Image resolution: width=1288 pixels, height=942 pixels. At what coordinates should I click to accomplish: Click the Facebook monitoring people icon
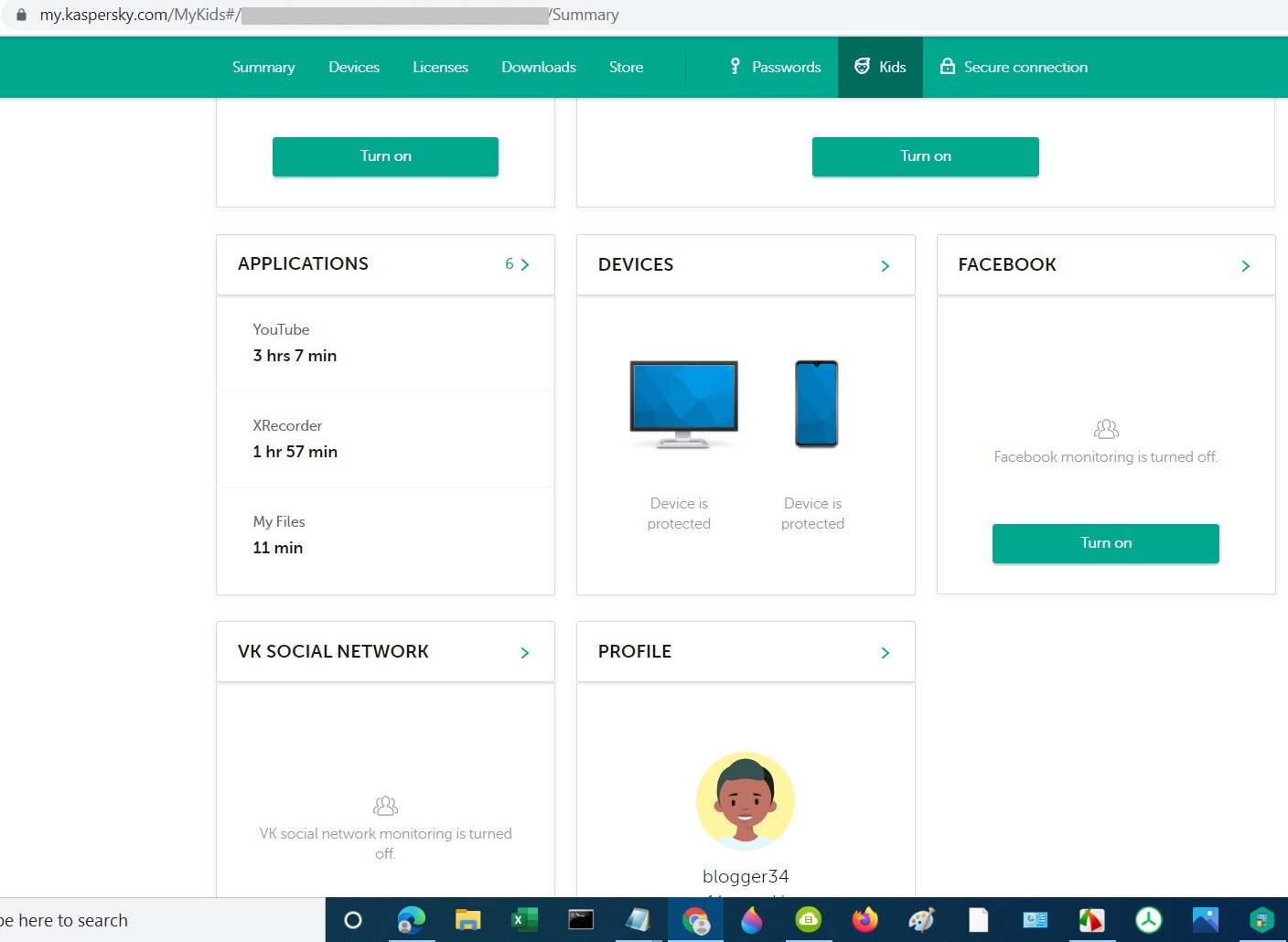1106,428
